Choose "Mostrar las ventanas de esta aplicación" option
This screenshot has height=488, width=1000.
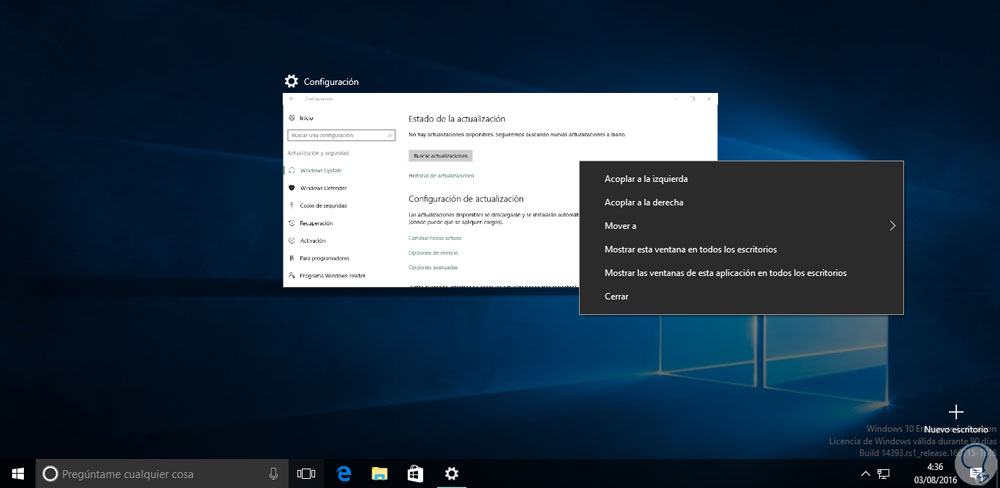[725, 273]
